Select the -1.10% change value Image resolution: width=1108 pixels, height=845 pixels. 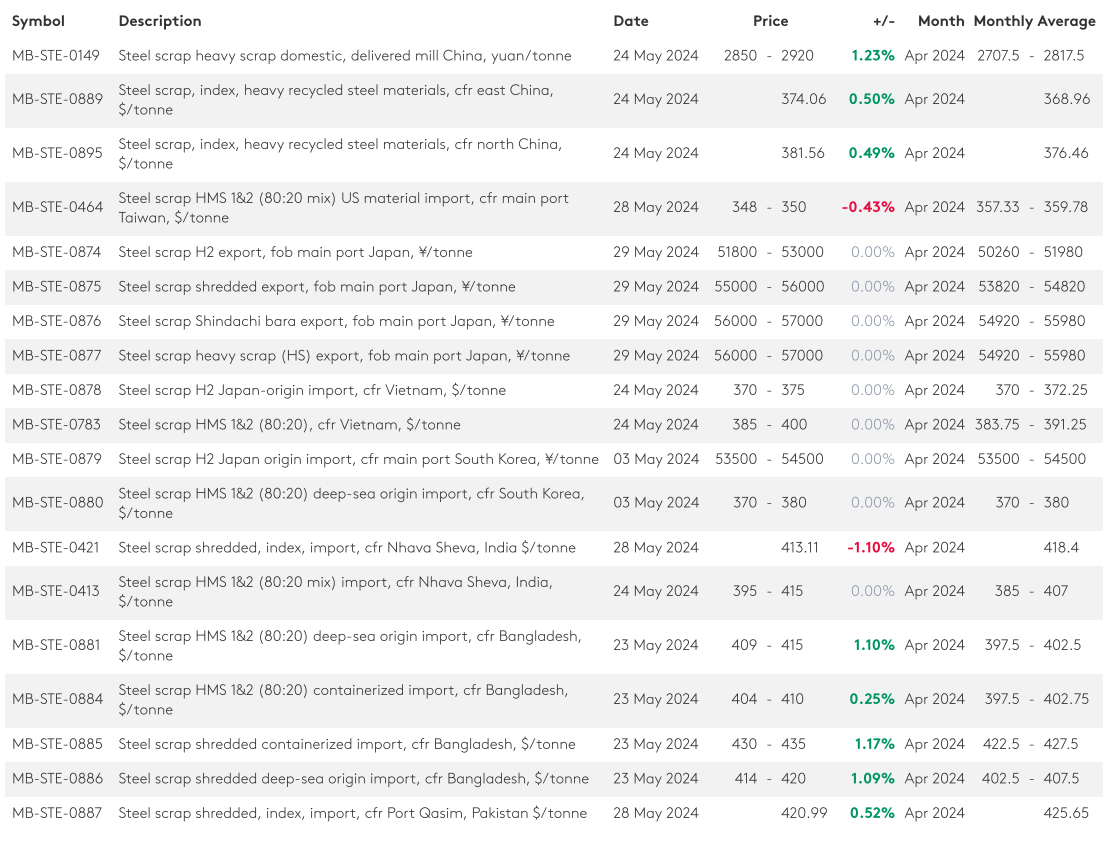(870, 548)
